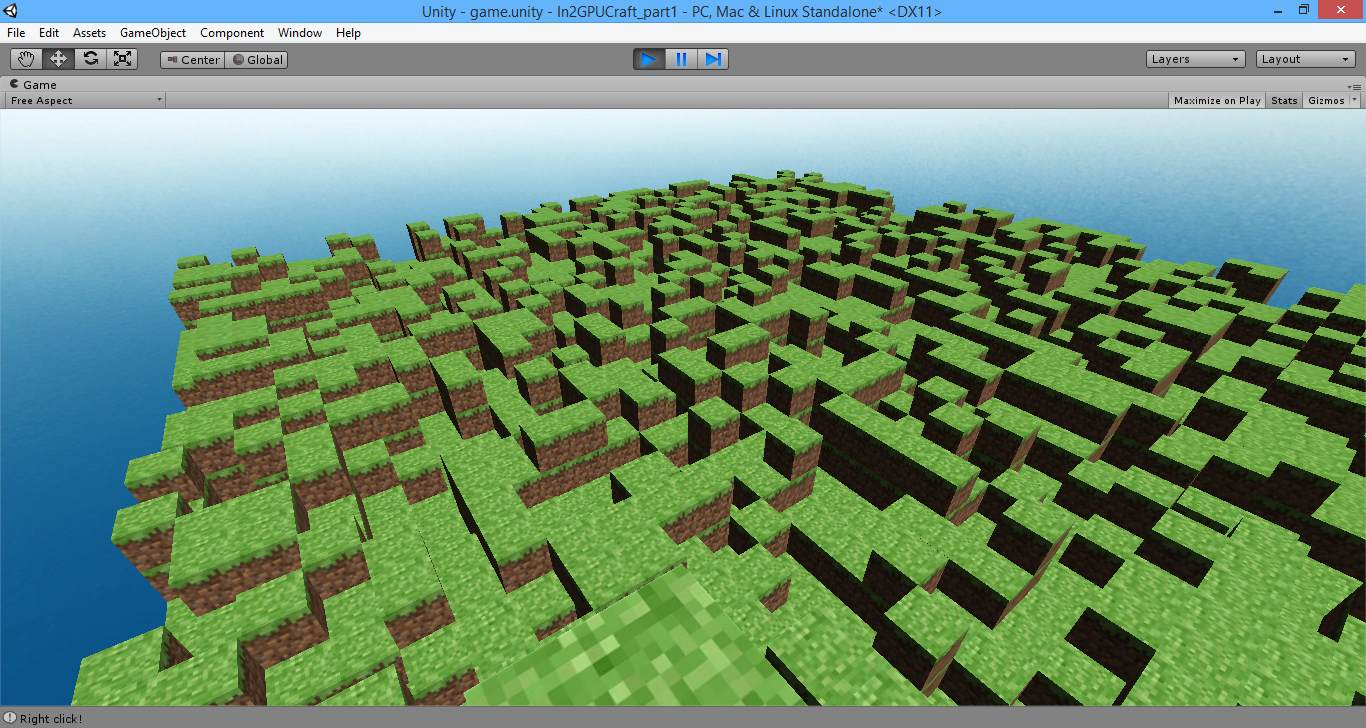Open the Layout dropdown
This screenshot has width=1366, height=728.
click(1306, 59)
